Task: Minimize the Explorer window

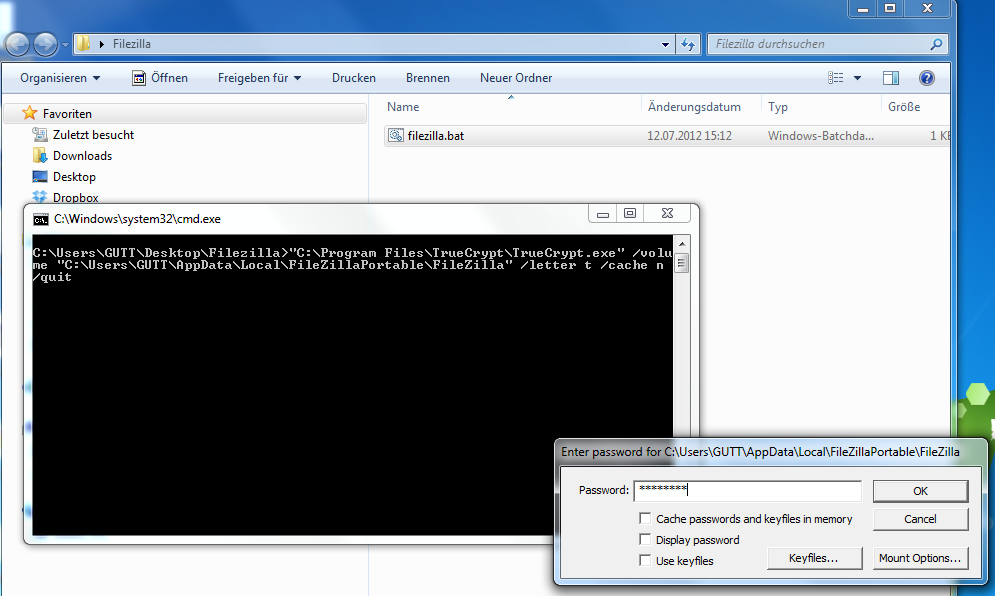Action: 863,8
